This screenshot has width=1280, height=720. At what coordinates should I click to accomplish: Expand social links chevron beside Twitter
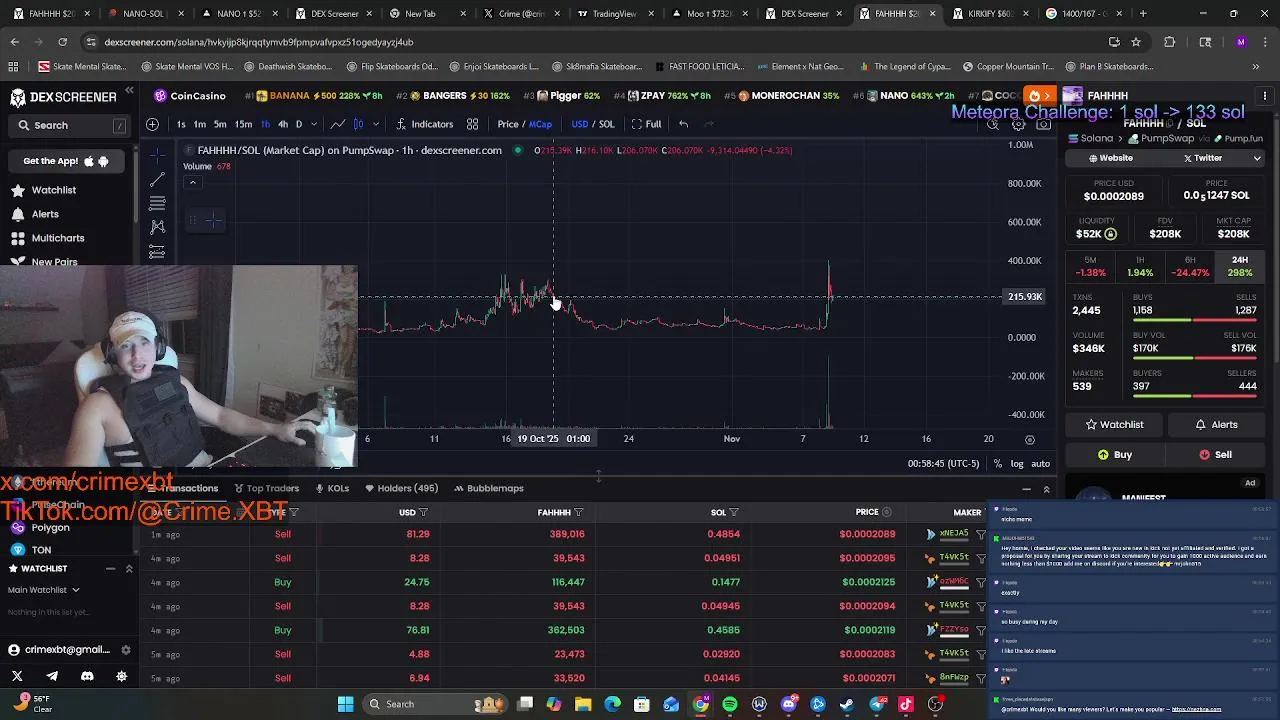1257,158
